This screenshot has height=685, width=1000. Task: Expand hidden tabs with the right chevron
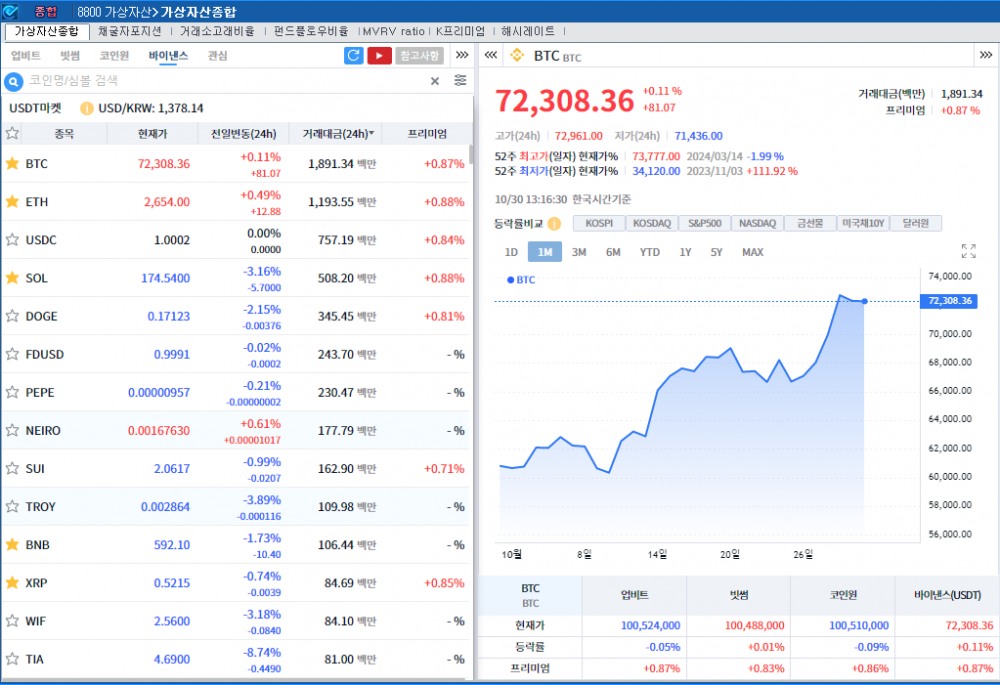[x=460, y=56]
